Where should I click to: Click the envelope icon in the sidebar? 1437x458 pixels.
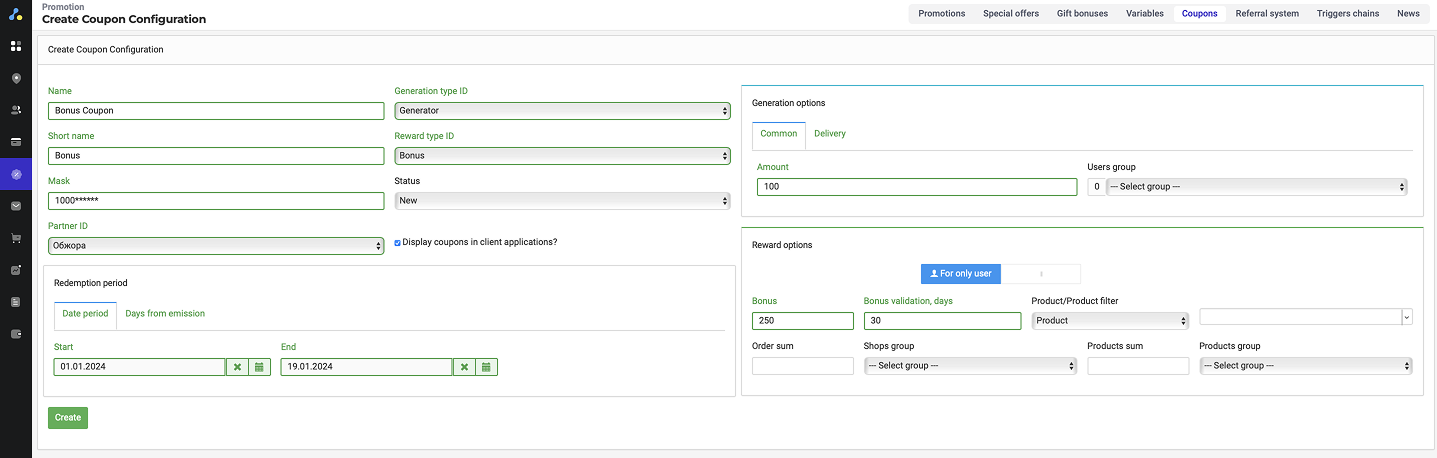(x=16, y=206)
